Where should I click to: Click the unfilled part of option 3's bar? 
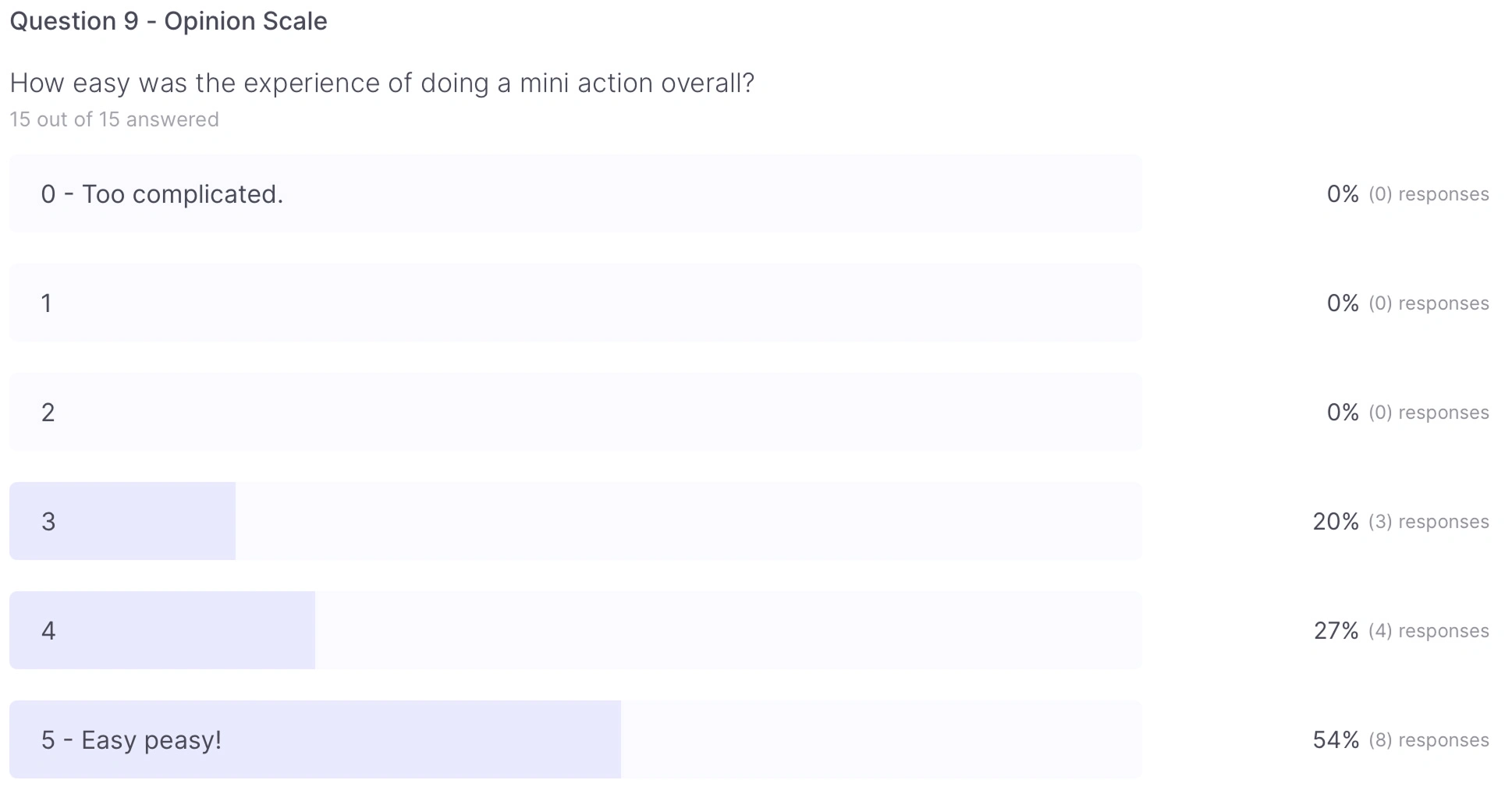687,522
